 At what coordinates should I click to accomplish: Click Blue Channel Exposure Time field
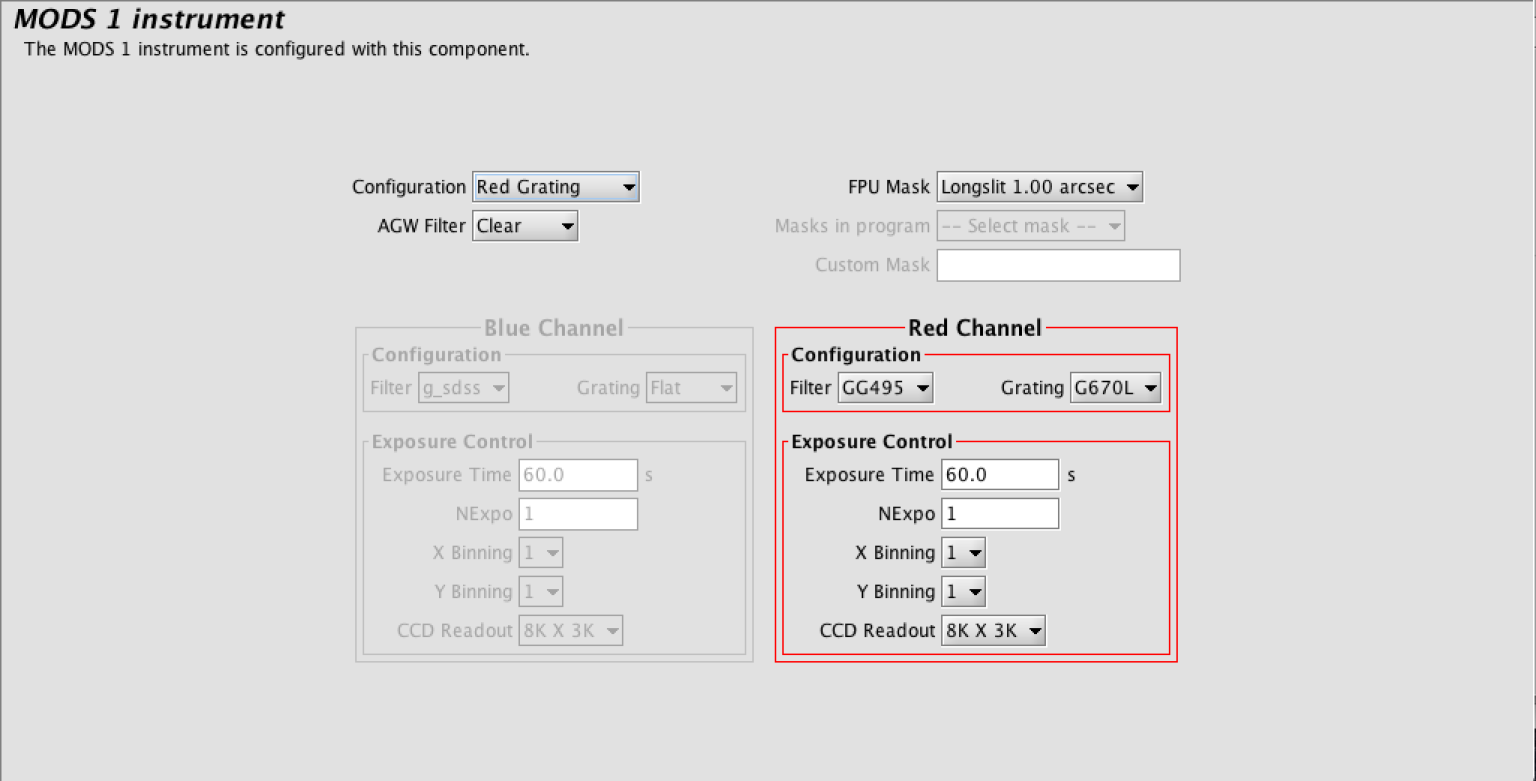click(578, 475)
